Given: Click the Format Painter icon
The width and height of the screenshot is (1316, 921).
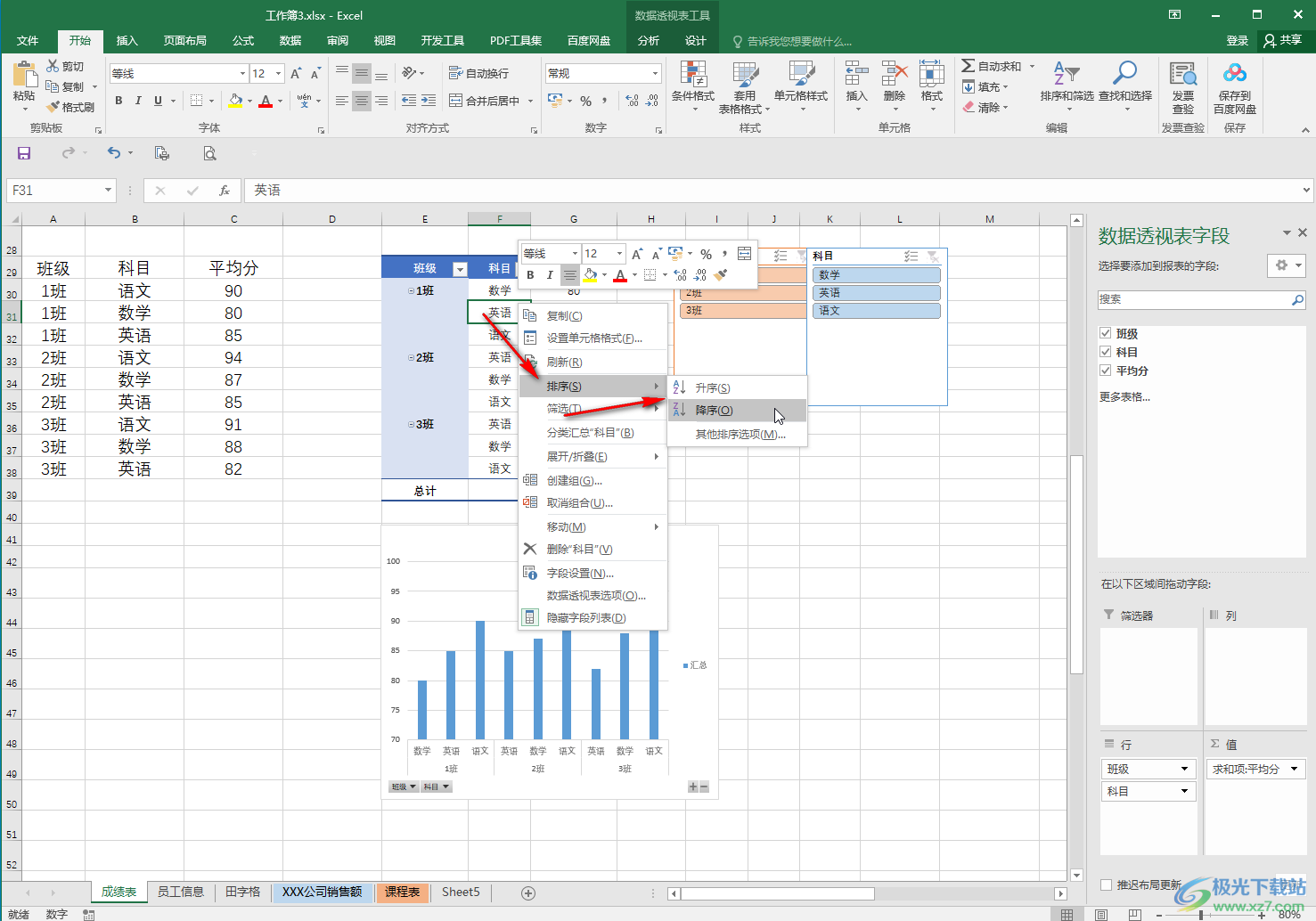Looking at the screenshot, I should point(53,107).
